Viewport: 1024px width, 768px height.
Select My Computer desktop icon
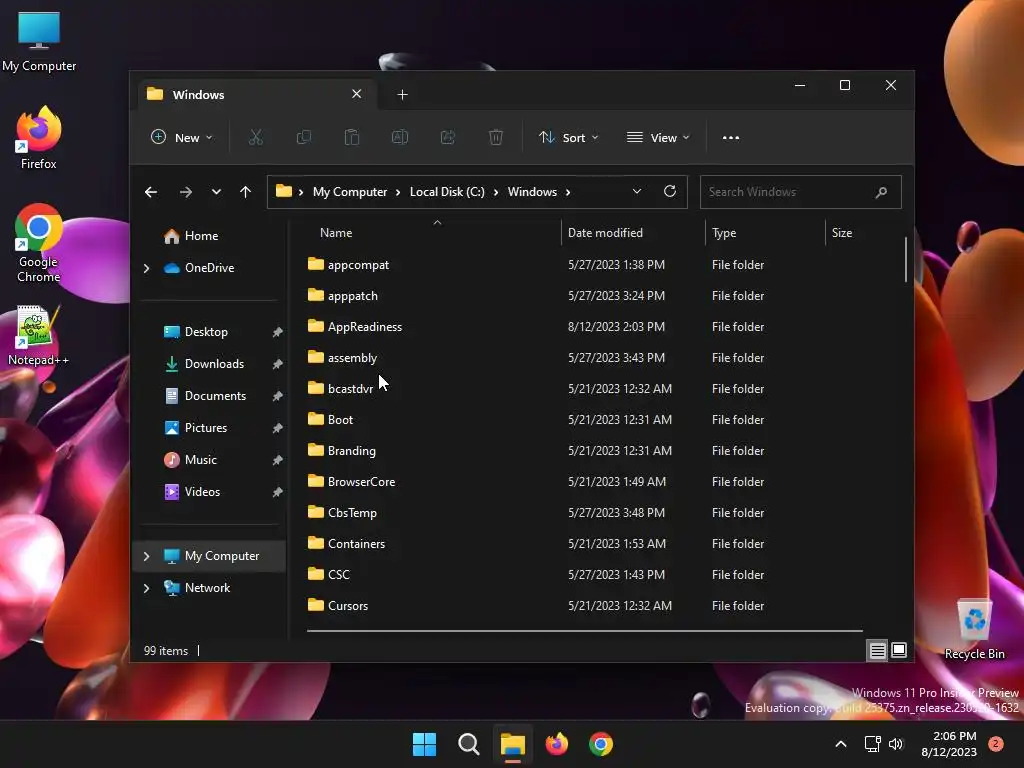click(x=39, y=40)
